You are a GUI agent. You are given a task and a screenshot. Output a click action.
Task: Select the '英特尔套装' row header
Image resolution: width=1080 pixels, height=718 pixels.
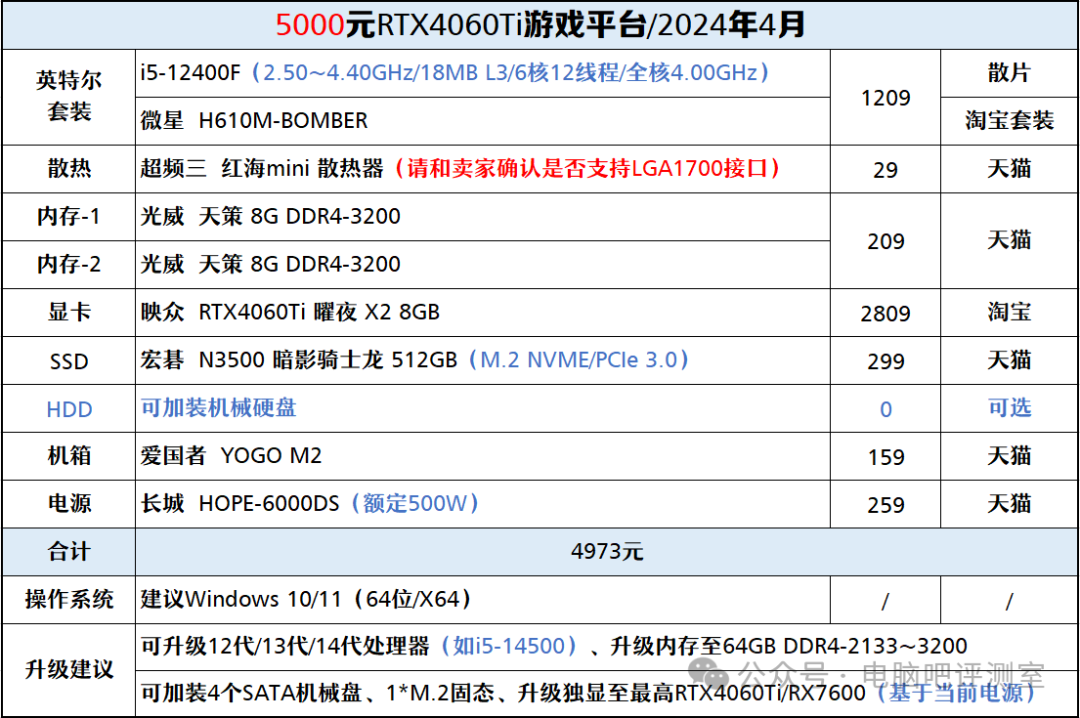click(x=69, y=96)
